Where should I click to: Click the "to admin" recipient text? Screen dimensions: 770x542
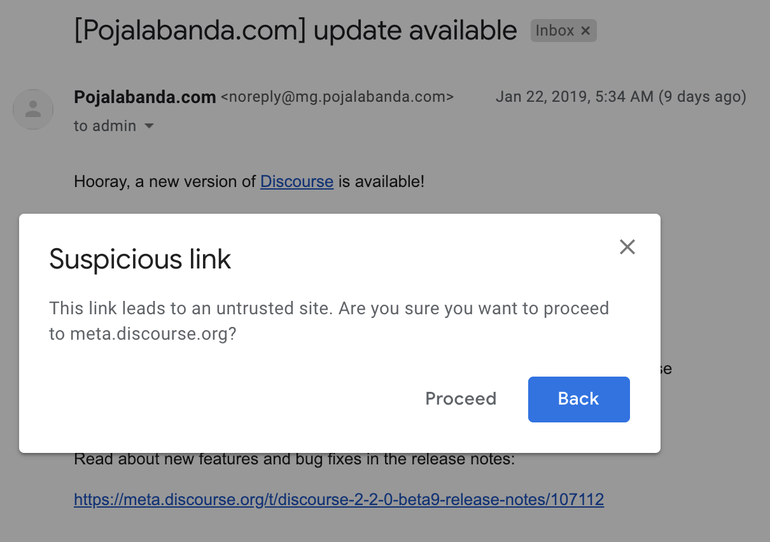(x=105, y=126)
